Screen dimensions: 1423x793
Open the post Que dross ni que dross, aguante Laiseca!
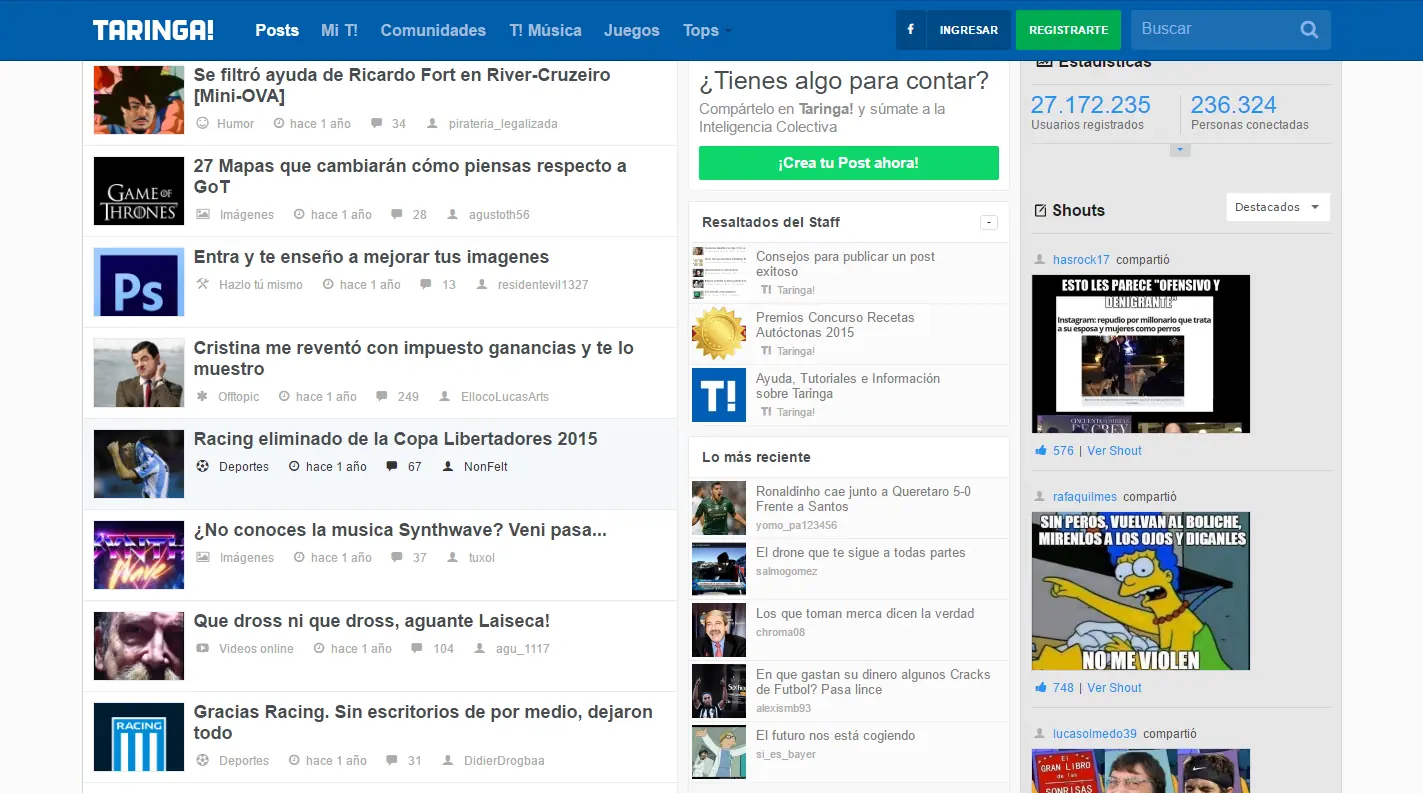(371, 620)
